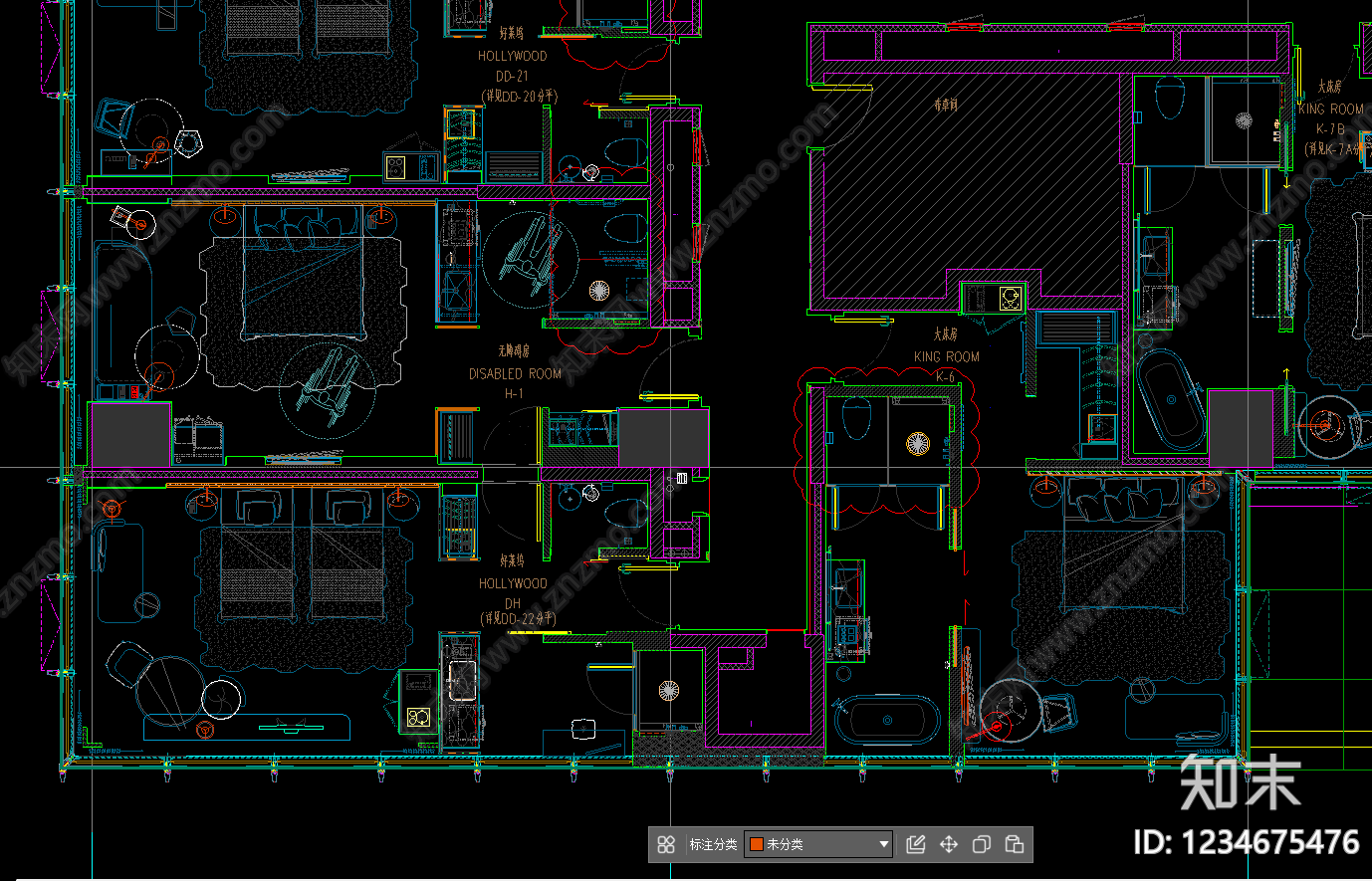This screenshot has width=1372, height=881.
Task: Click the 标注分类 label in toolbar
Action: [x=713, y=844]
